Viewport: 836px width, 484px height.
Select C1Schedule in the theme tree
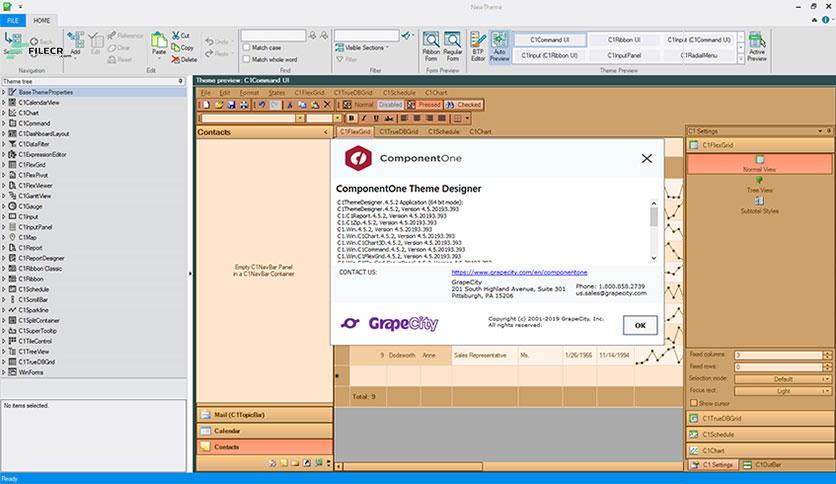(34, 289)
